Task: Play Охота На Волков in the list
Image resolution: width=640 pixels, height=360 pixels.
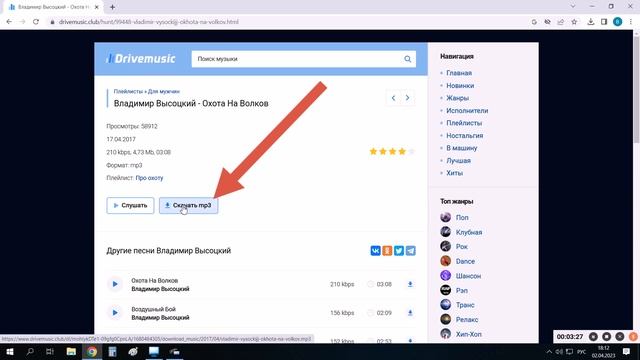Action: 115,284
